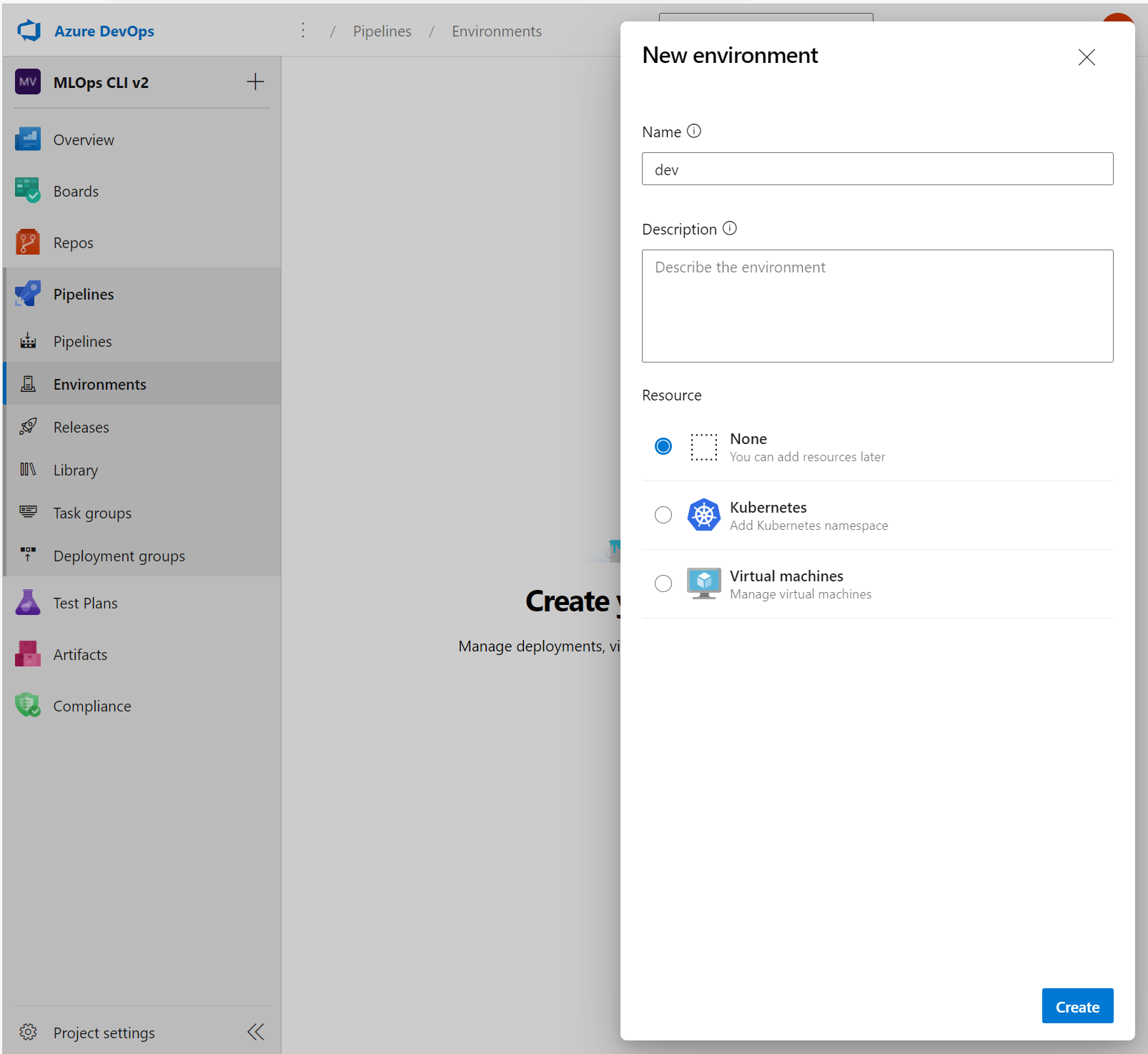Viewport: 1148px width, 1054px height.
Task: Choose Virtual machines as the resource
Action: click(x=663, y=583)
